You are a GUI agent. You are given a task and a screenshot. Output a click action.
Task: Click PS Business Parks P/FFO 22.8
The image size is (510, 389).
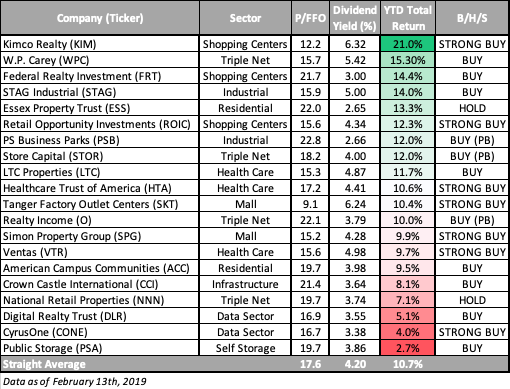click(x=310, y=140)
